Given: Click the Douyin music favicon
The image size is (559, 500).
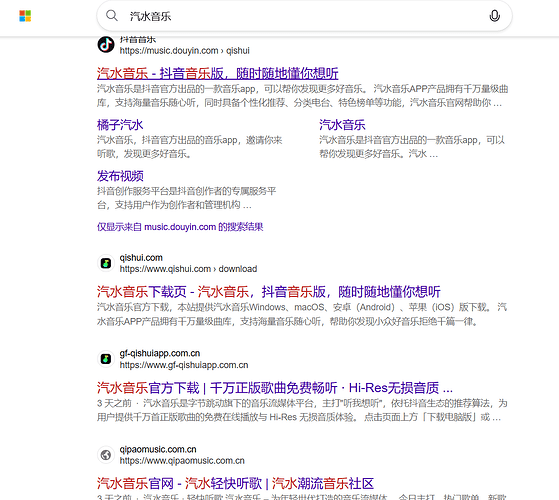Looking at the screenshot, I should coord(106,45).
